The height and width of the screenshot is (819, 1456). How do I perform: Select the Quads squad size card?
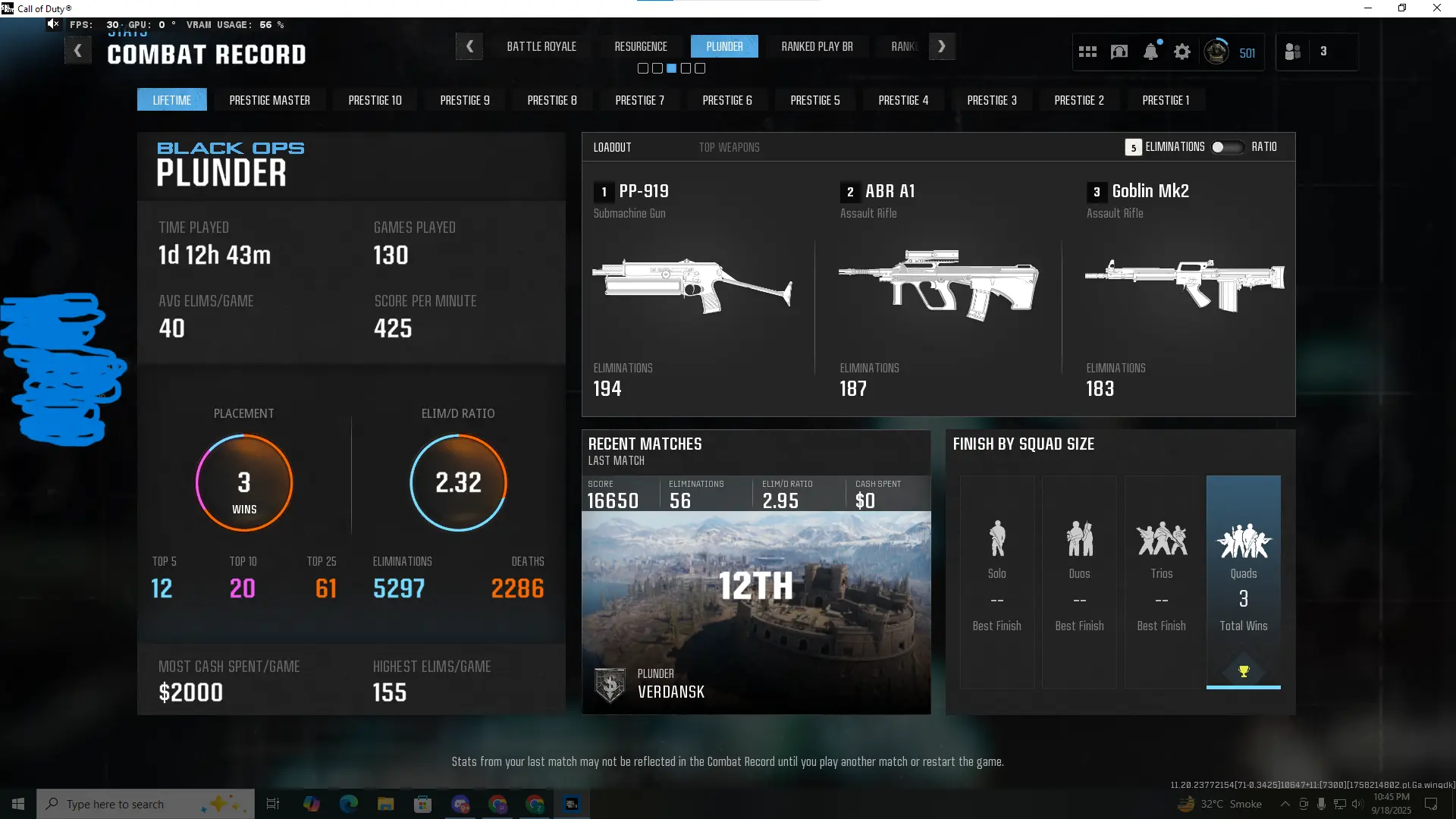click(1243, 582)
